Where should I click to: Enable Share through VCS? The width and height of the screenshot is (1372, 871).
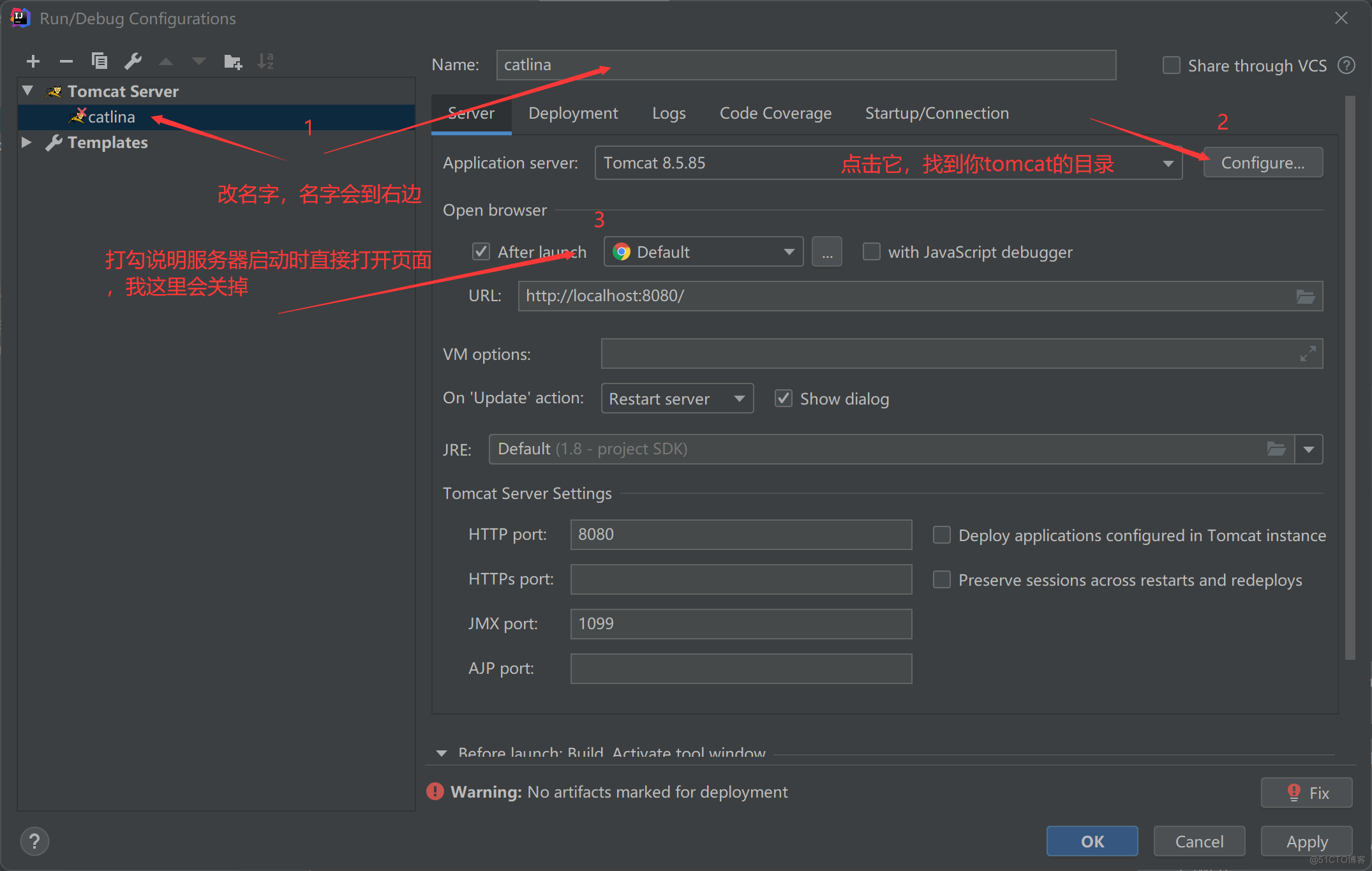[1172, 65]
